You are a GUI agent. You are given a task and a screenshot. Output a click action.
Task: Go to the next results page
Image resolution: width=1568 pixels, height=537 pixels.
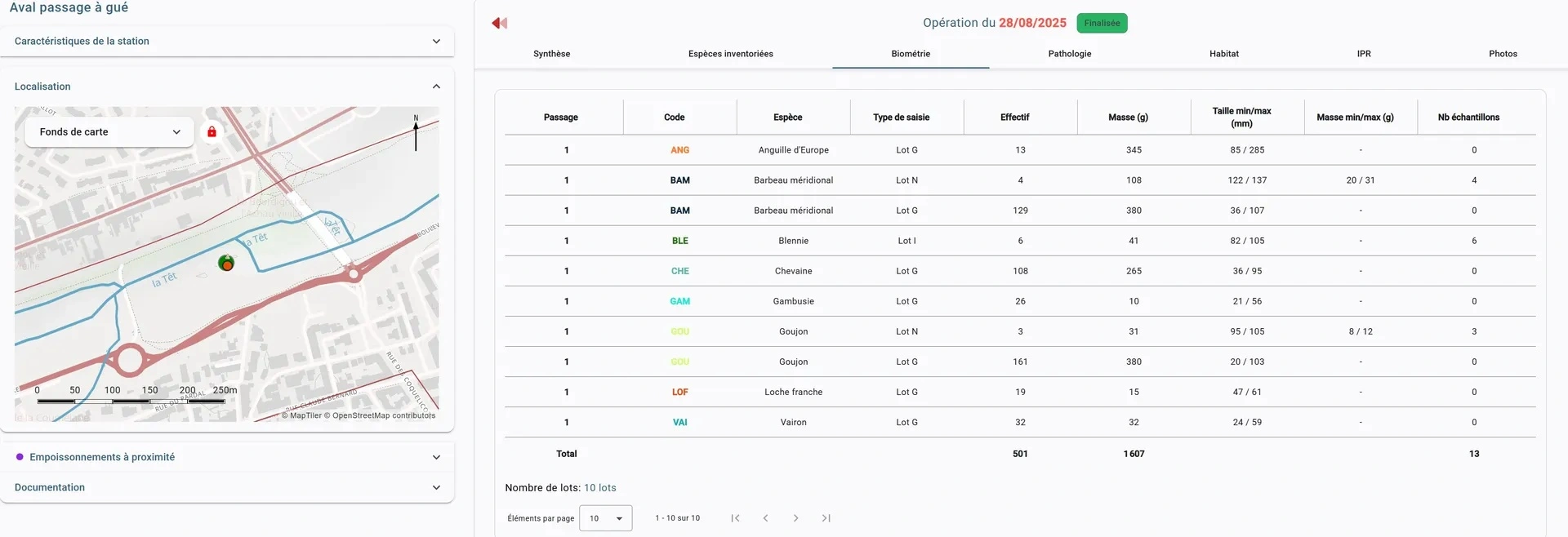pyautogui.click(x=795, y=518)
